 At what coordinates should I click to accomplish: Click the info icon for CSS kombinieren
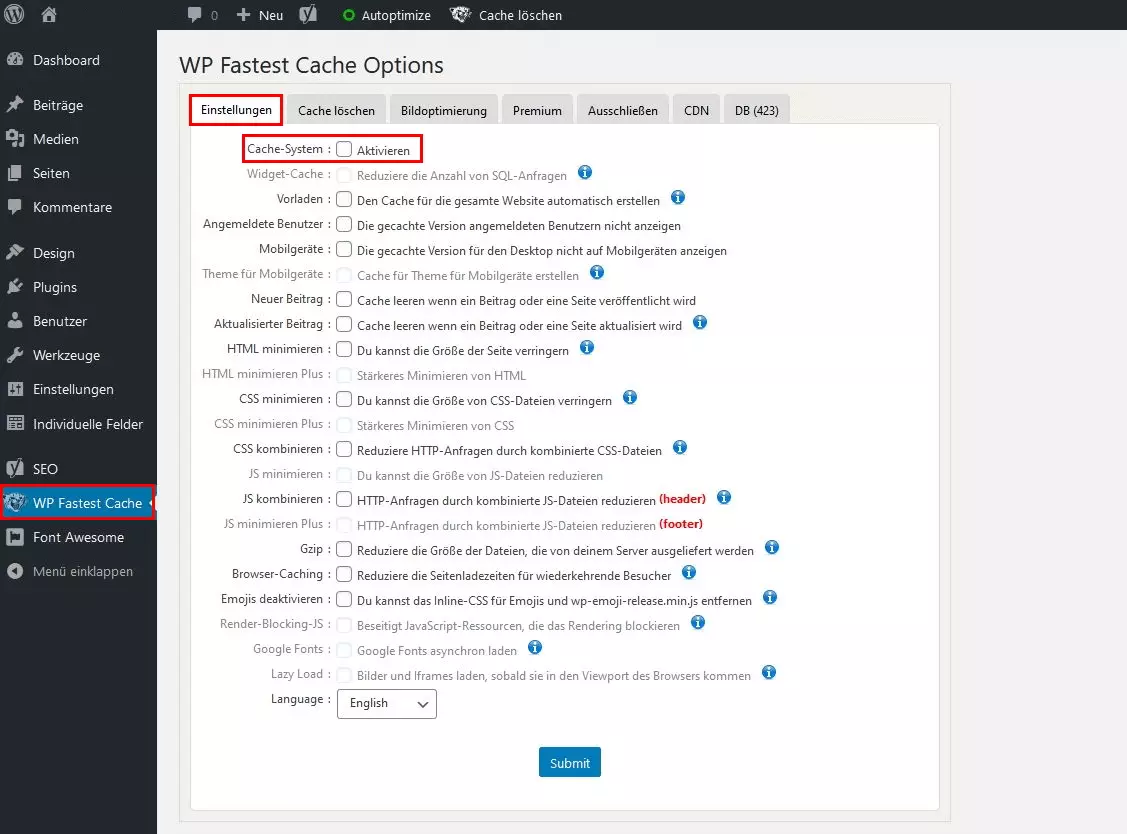point(680,447)
